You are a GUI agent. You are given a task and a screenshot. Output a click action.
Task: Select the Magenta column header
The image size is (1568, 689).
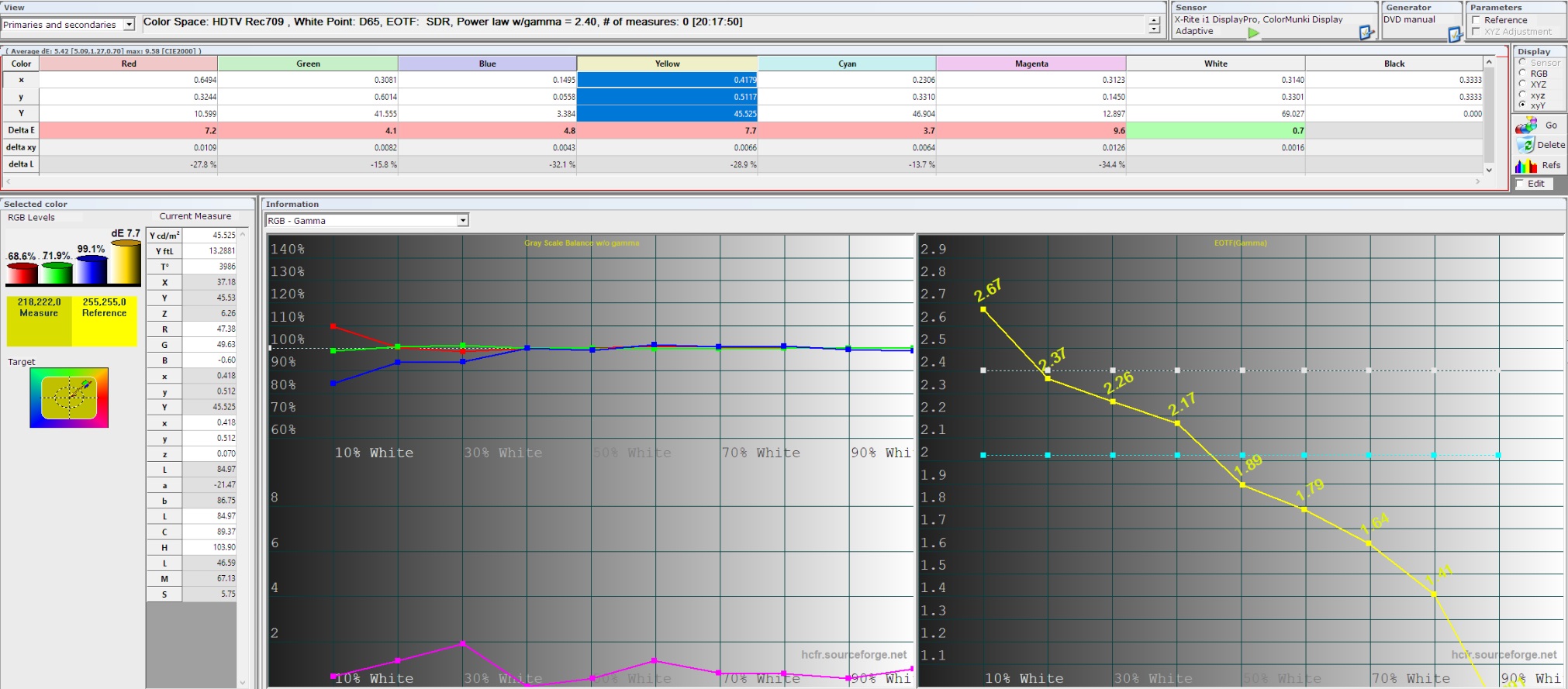pyautogui.click(x=1031, y=64)
